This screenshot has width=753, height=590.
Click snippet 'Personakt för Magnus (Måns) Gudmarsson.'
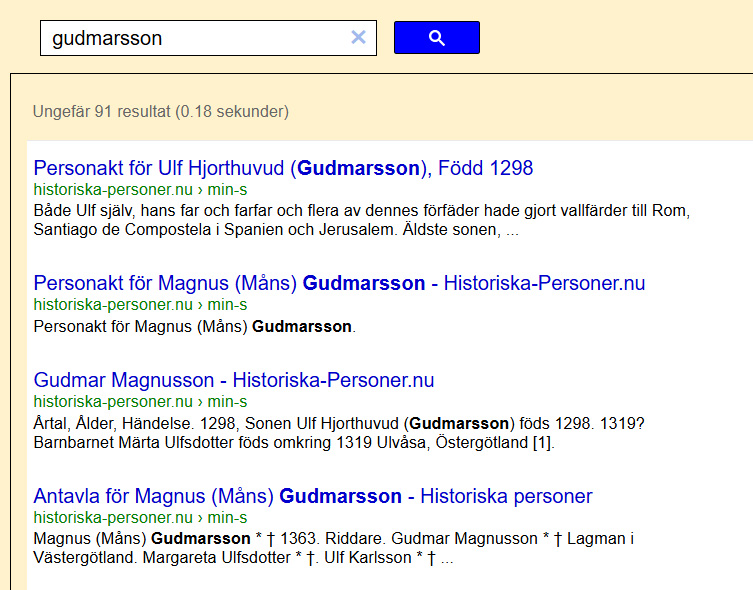(194, 326)
